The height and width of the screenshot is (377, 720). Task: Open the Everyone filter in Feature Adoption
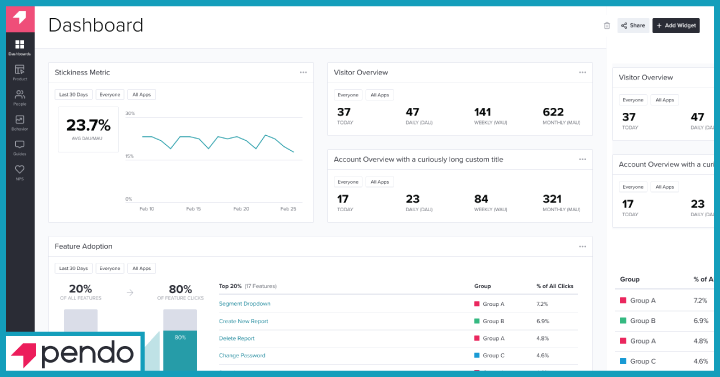(110, 268)
